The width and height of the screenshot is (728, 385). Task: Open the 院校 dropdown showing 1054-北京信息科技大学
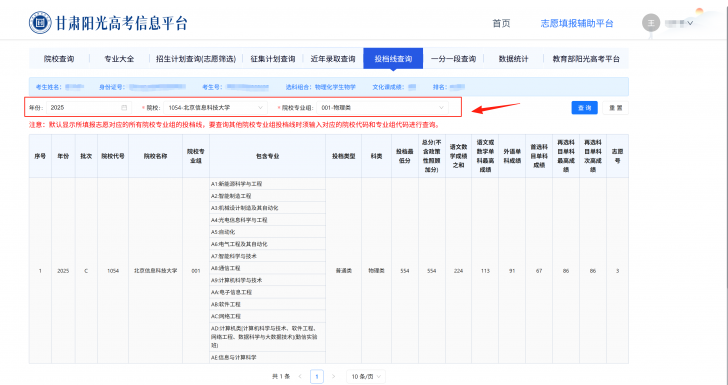215,108
